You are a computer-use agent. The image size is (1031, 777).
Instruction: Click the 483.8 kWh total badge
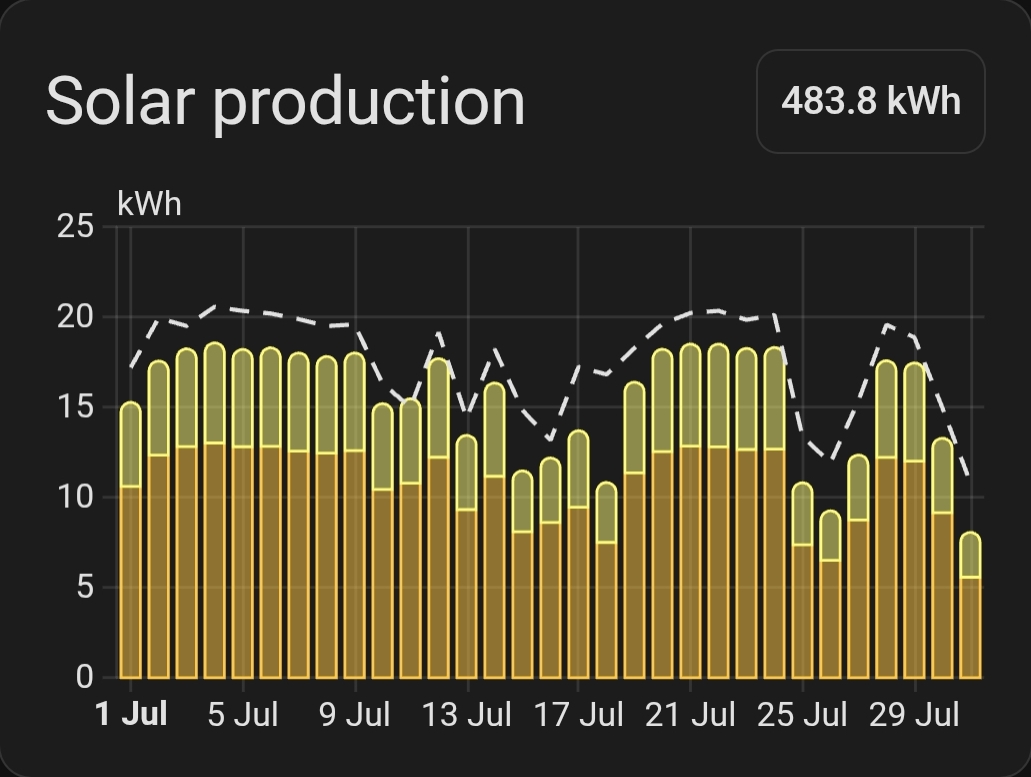871,101
